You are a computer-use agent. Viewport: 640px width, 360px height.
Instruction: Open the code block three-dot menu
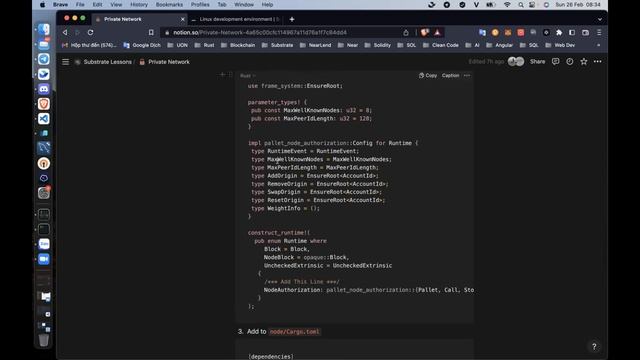[467, 76]
